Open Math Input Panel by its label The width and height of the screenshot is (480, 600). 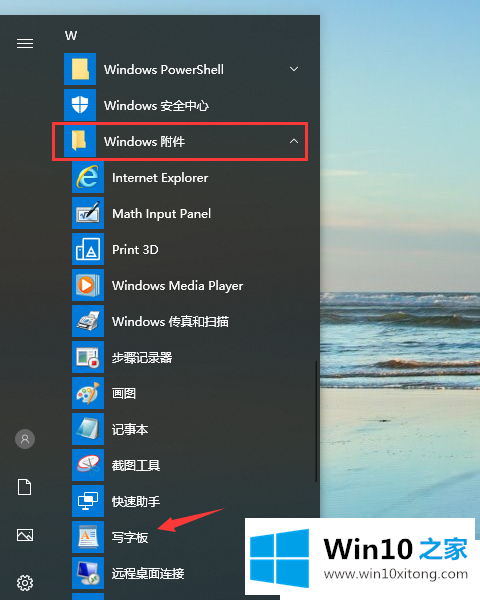pos(162,214)
